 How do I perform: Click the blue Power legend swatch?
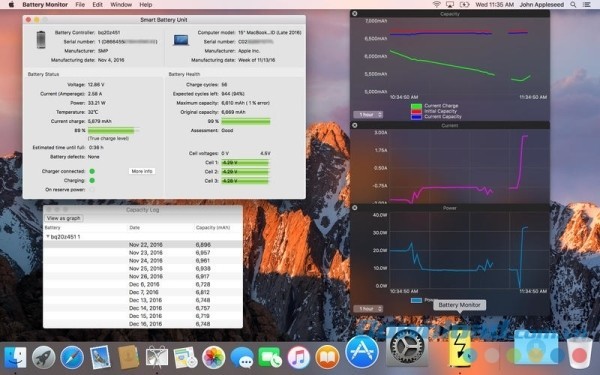tap(416, 300)
